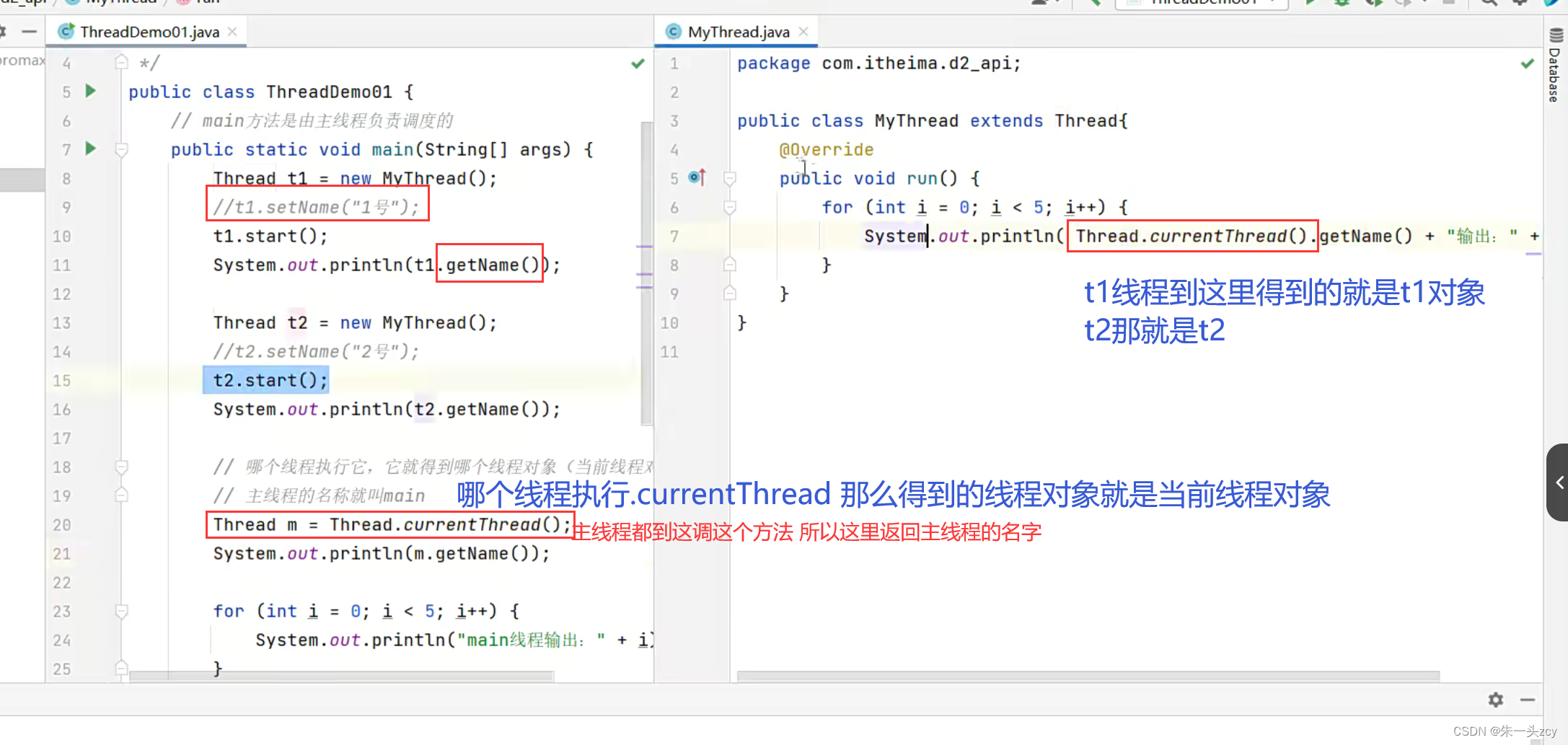
Task: Open the Database tool window
Action: coord(1556,66)
